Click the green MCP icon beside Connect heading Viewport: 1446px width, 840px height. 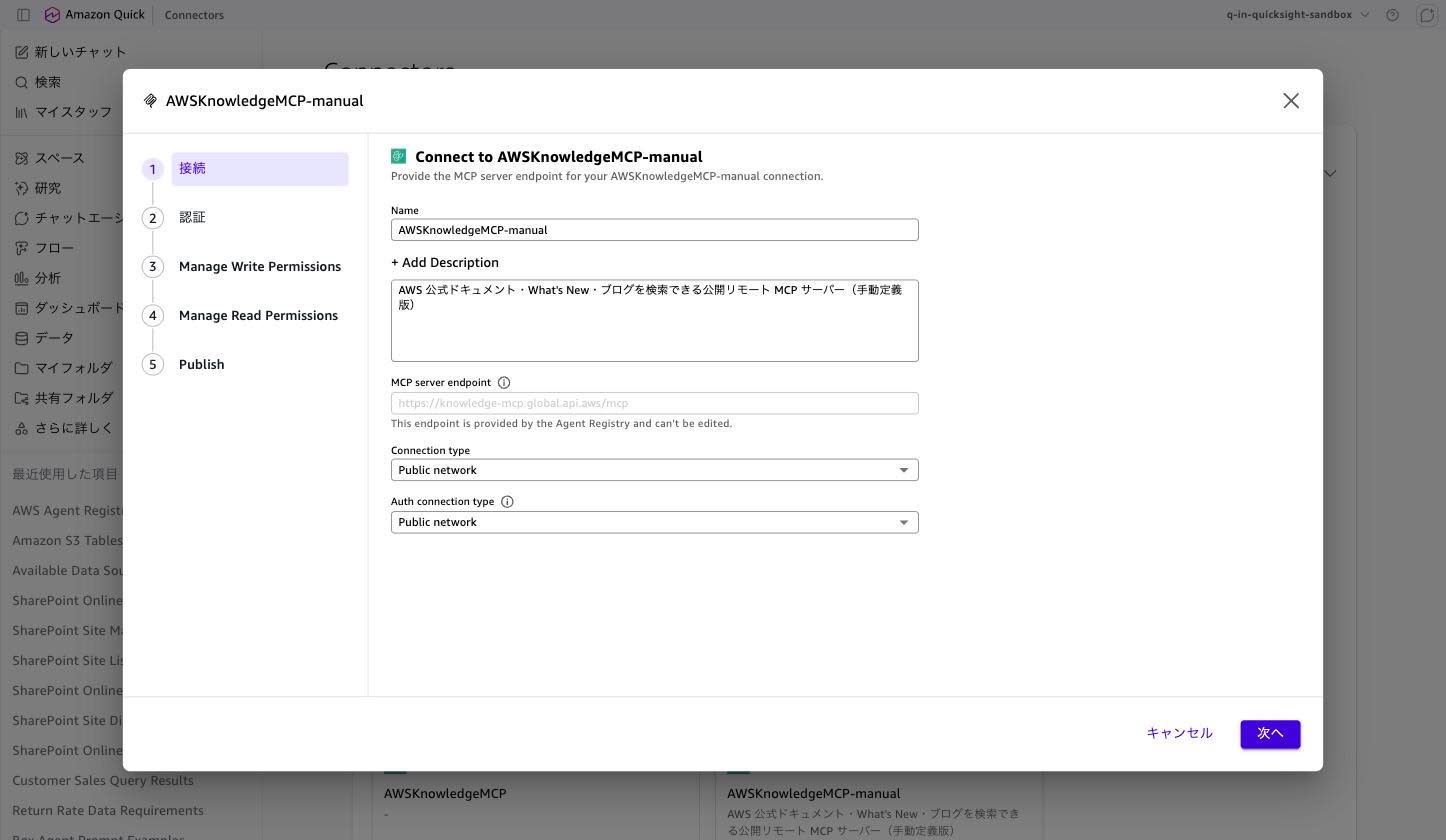tap(398, 156)
